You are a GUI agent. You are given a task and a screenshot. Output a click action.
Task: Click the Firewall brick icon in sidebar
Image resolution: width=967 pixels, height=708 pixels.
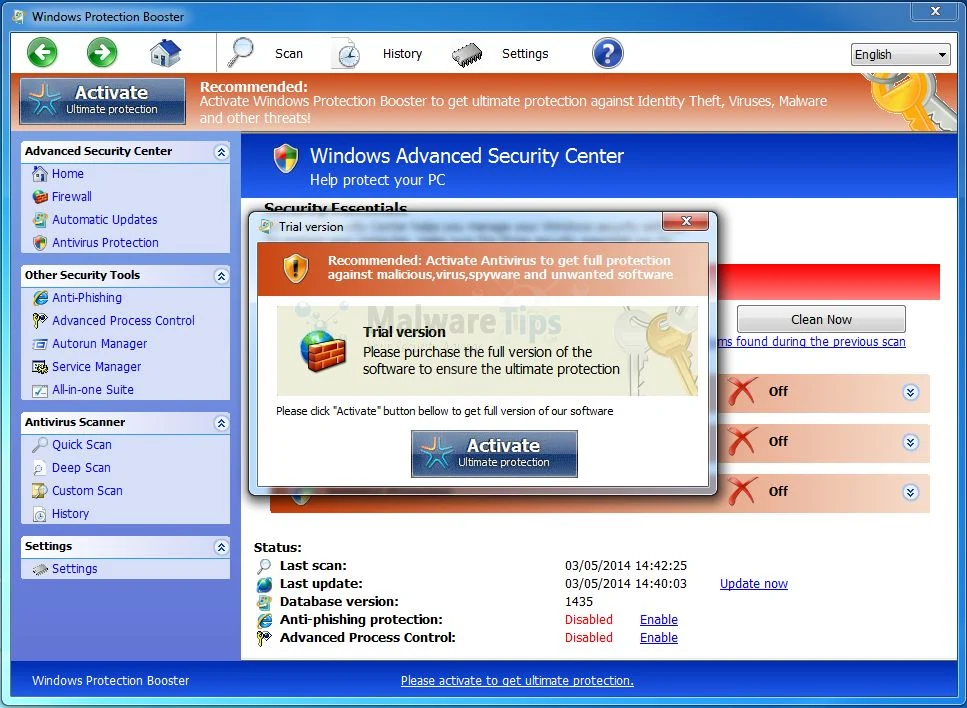pyautogui.click(x=40, y=197)
